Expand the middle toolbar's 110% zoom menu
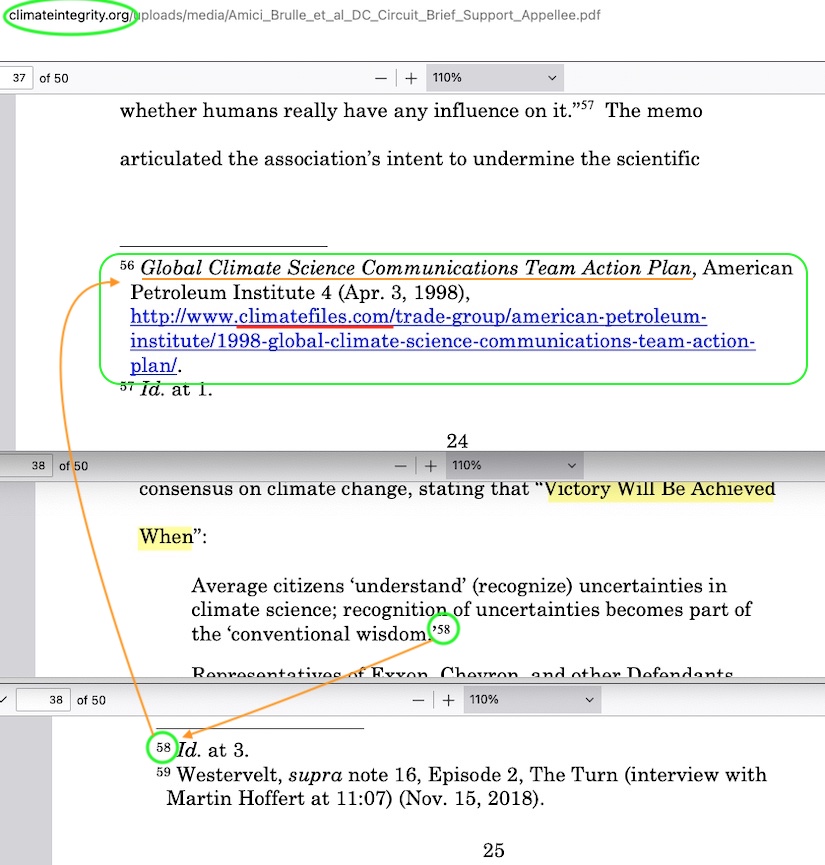The height and width of the screenshot is (865, 825). pos(513,466)
